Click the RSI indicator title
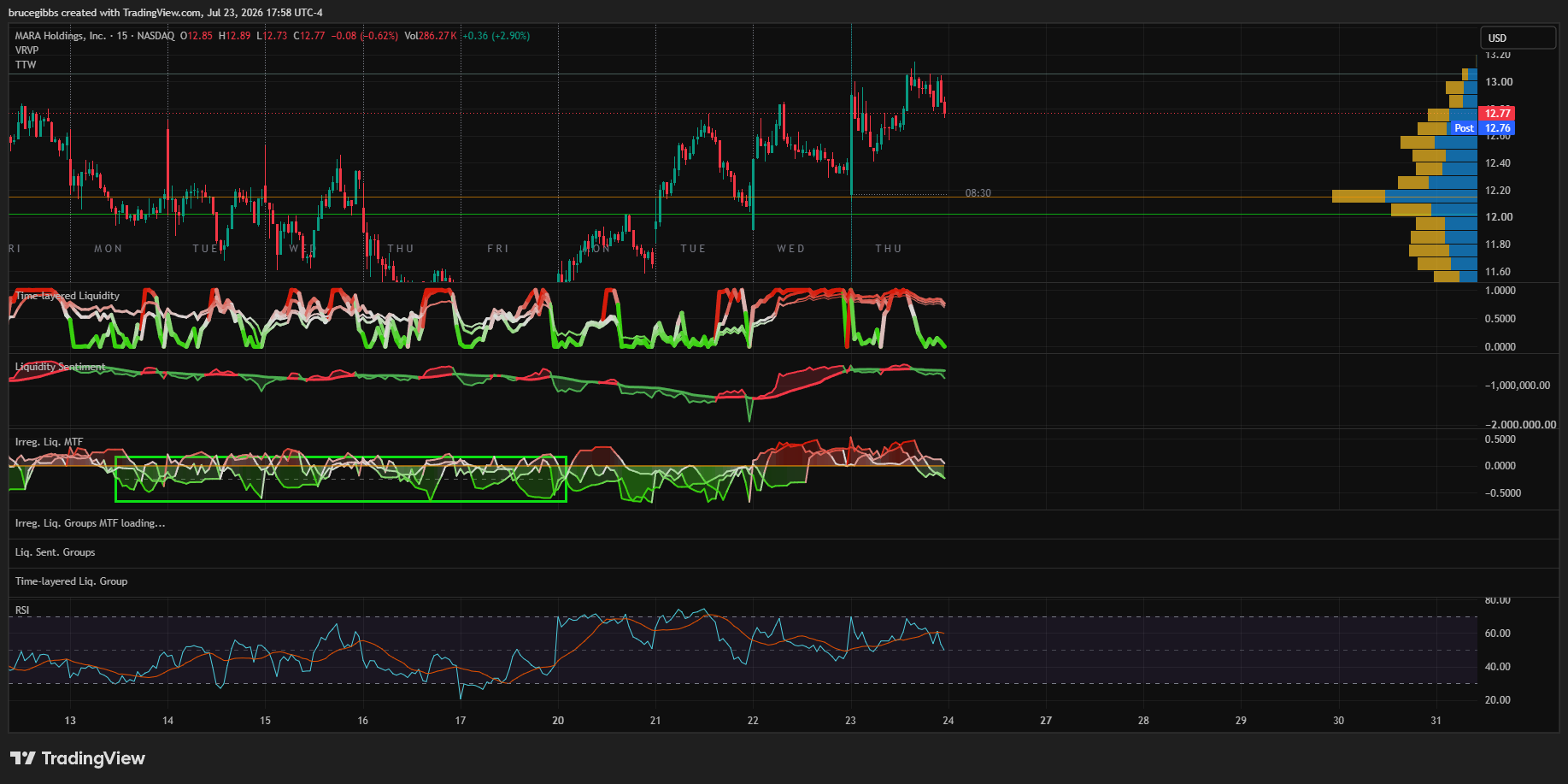The width and height of the screenshot is (1568, 784). point(22,610)
